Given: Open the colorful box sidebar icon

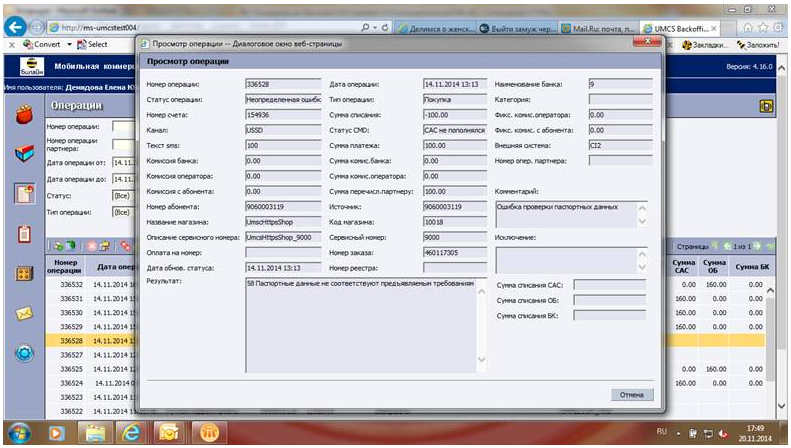Looking at the screenshot, I should [x=24, y=153].
